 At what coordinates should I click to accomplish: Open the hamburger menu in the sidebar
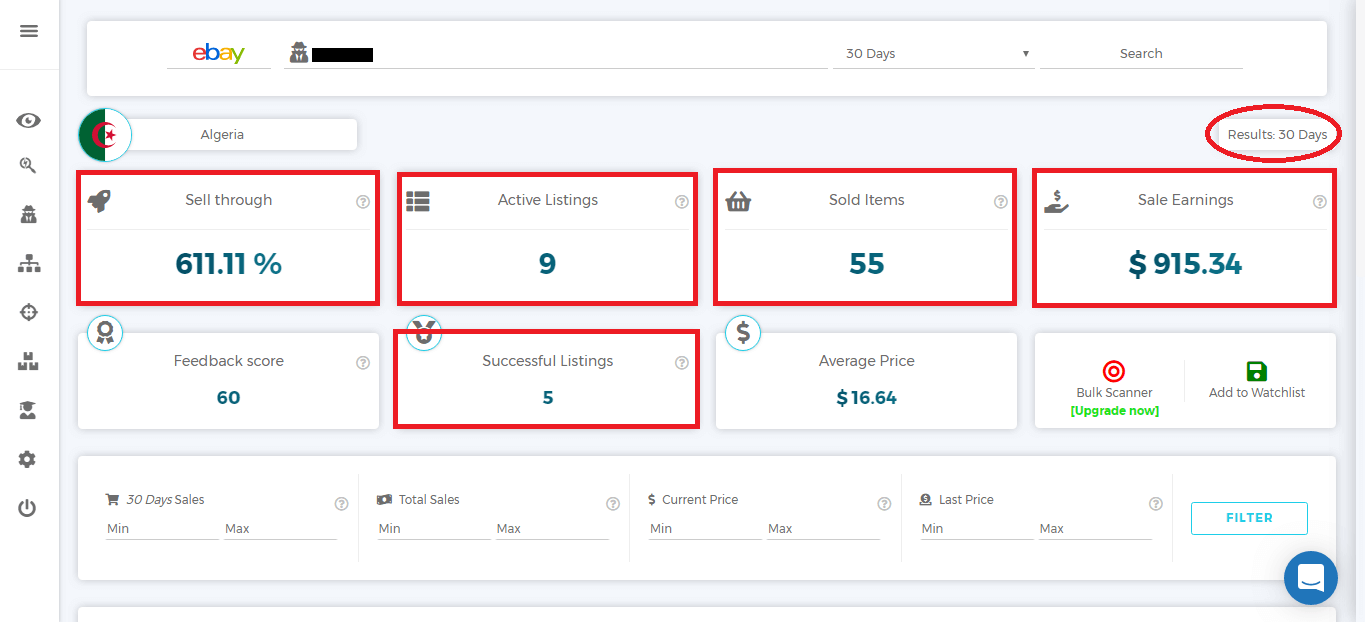tap(29, 31)
